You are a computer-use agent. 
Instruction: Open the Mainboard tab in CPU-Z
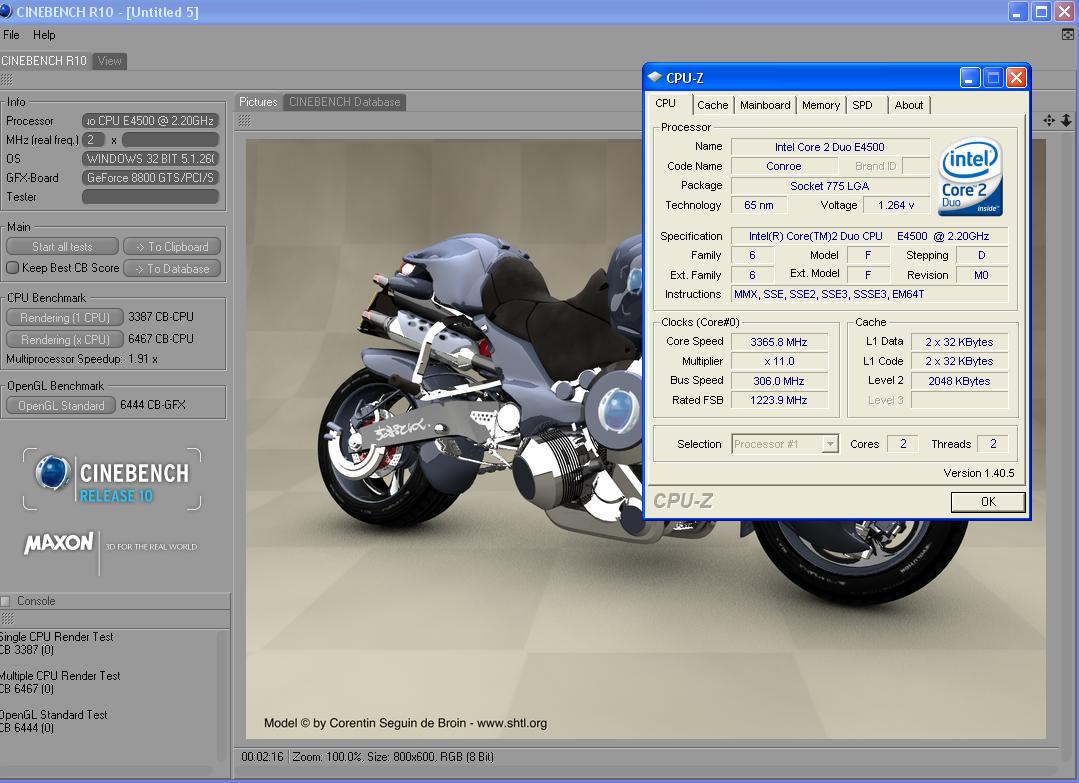pyautogui.click(x=765, y=105)
